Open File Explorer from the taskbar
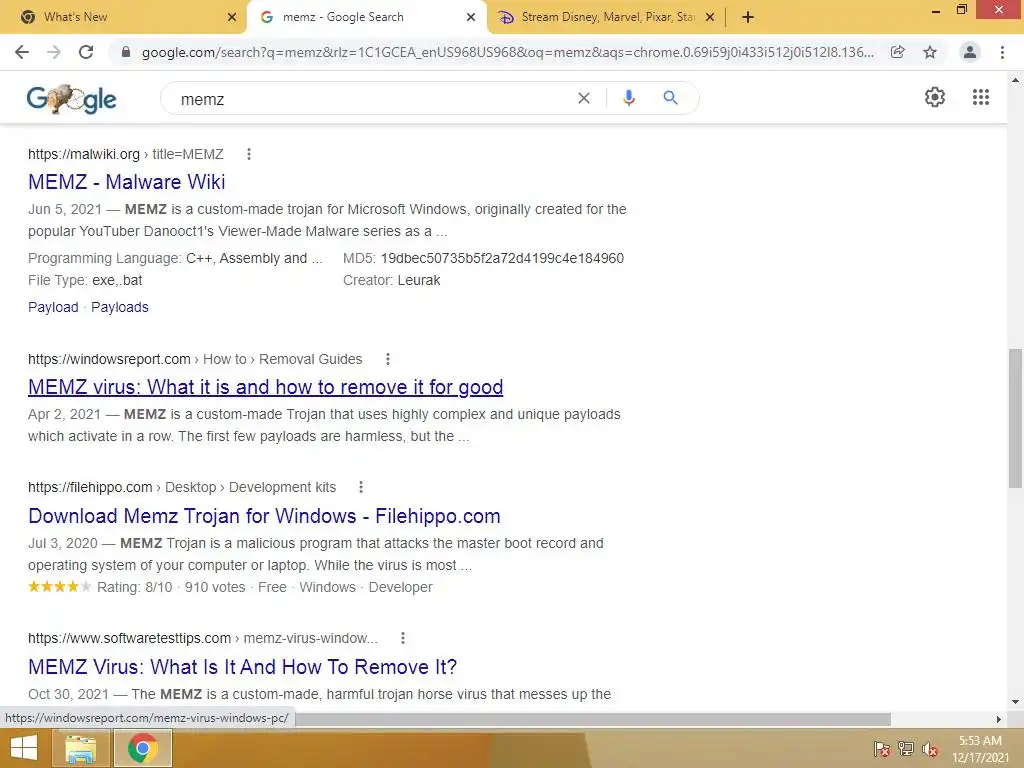 80,748
